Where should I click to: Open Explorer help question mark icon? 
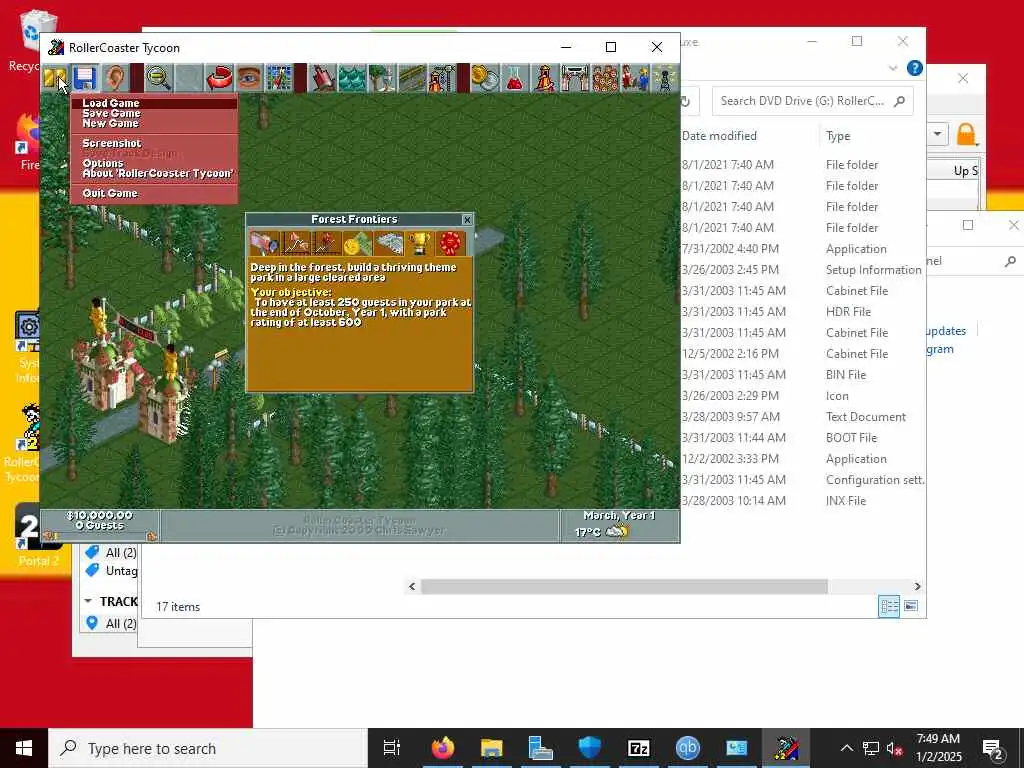coord(915,68)
